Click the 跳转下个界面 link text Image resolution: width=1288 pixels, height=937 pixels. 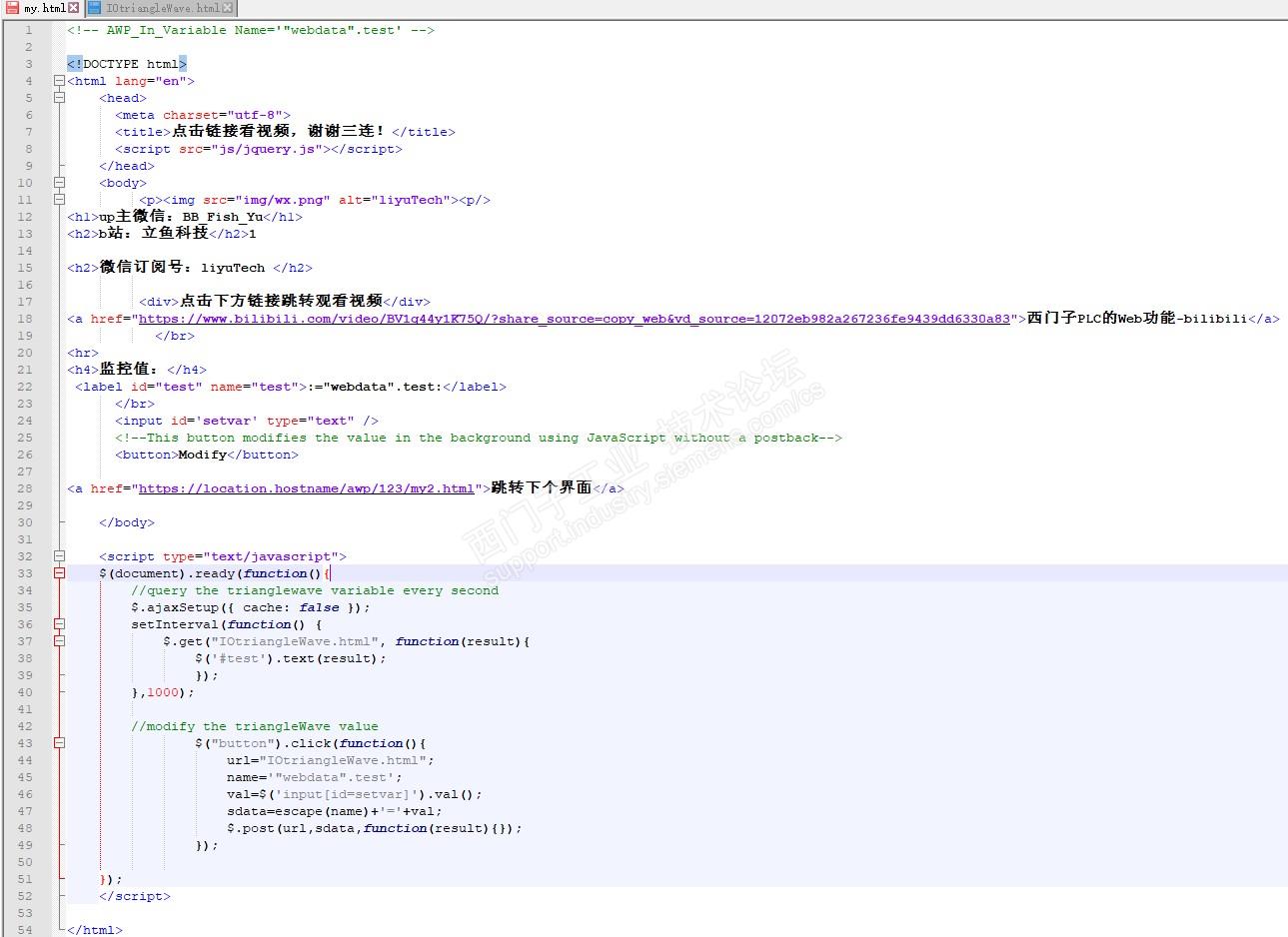click(x=542, y=488)
